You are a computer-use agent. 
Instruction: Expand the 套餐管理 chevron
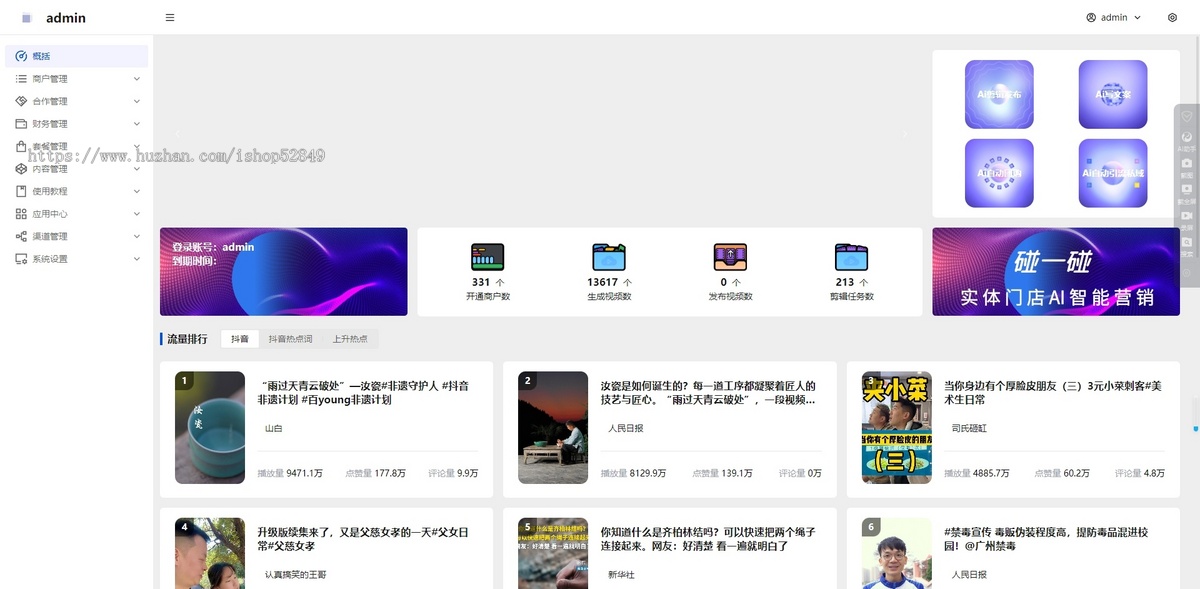[x=137, y=146]
